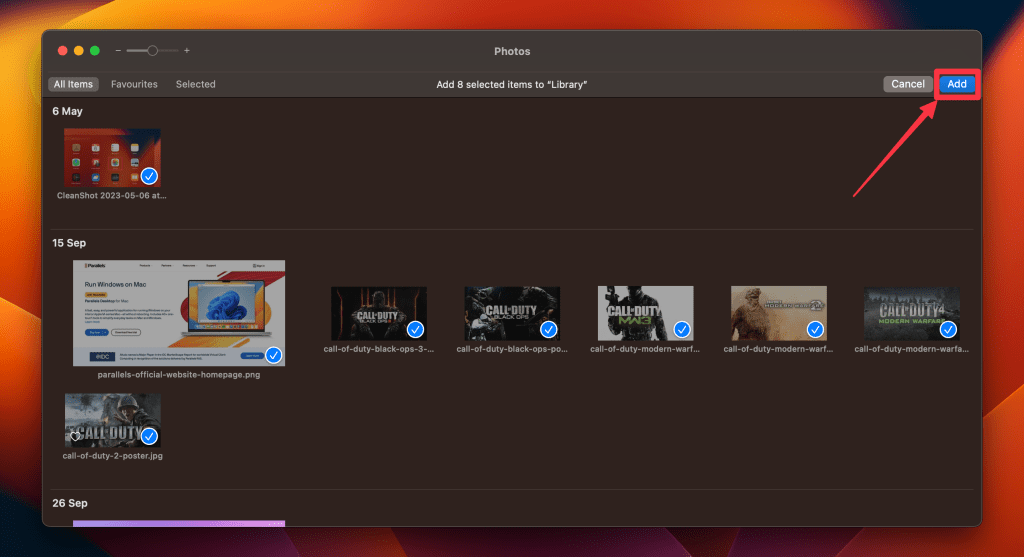Switch to the All Items tab
The height and width of the screenshot is (557, 1024).
pyautogui.click(x=73, y=84)
